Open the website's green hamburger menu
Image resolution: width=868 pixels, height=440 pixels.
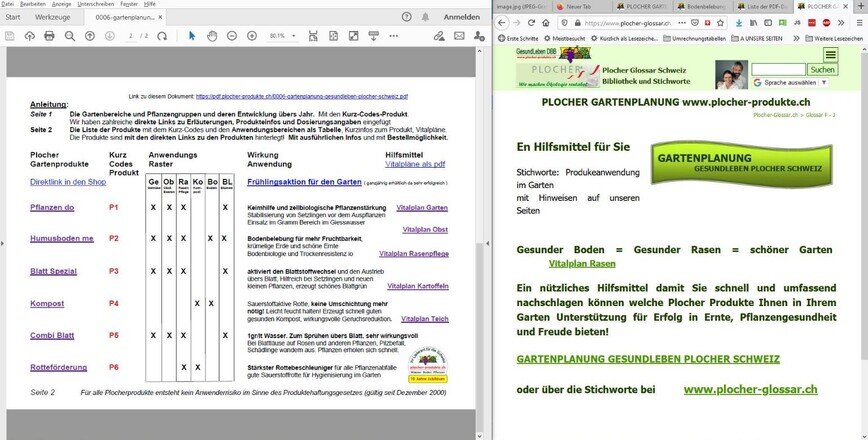pyautogui.click(x=831, y=54)
